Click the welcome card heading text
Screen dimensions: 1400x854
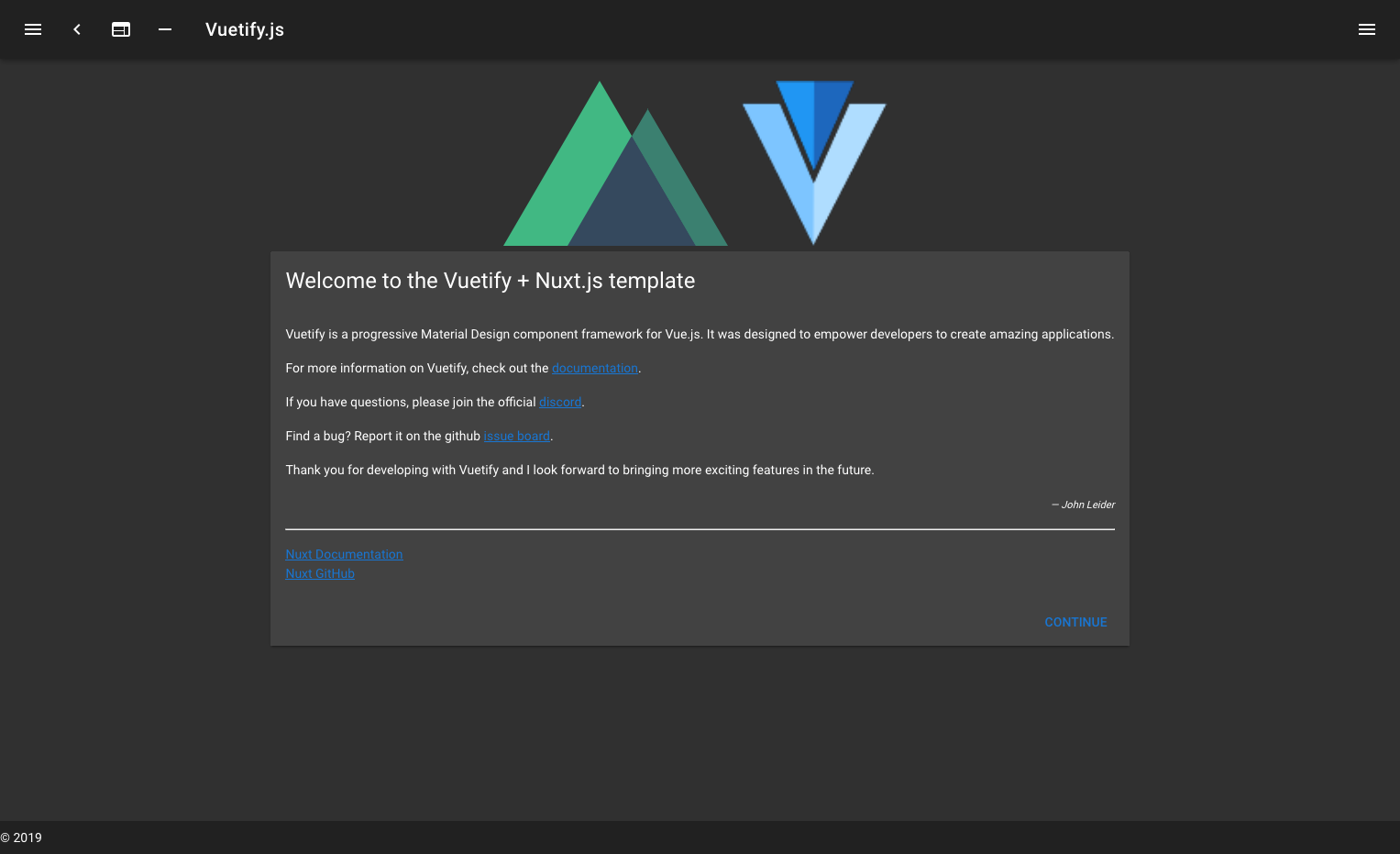pyautogui.click(x=491, y=281)
